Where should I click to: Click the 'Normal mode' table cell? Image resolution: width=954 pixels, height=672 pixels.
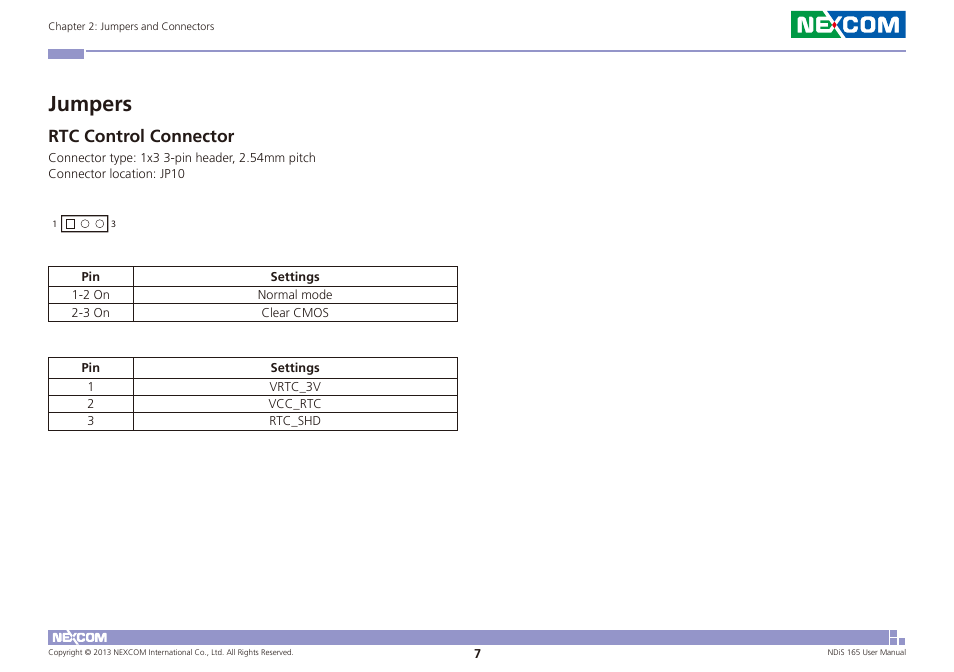coord(295,295)
